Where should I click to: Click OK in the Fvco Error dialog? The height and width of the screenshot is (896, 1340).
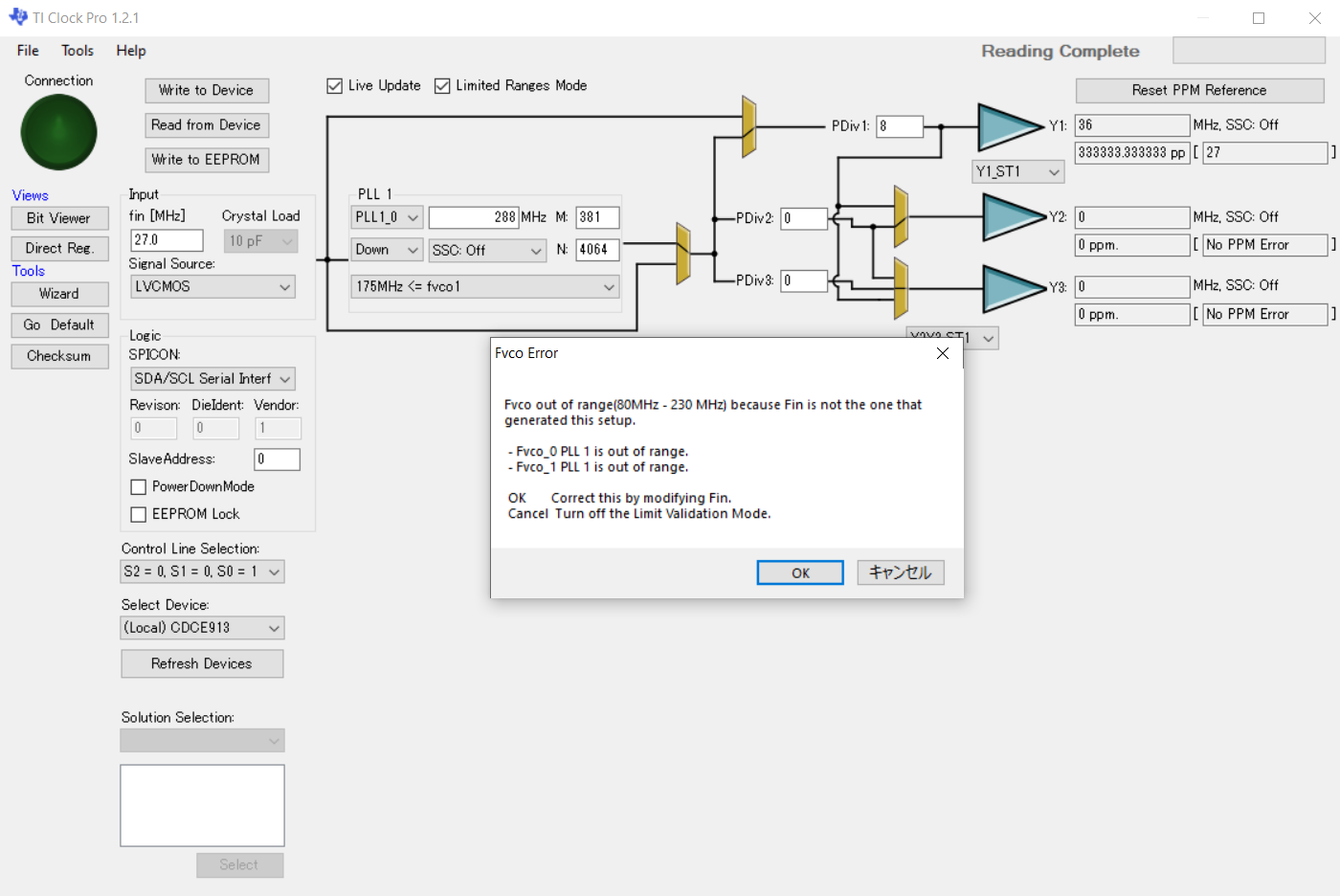(800, 572)
